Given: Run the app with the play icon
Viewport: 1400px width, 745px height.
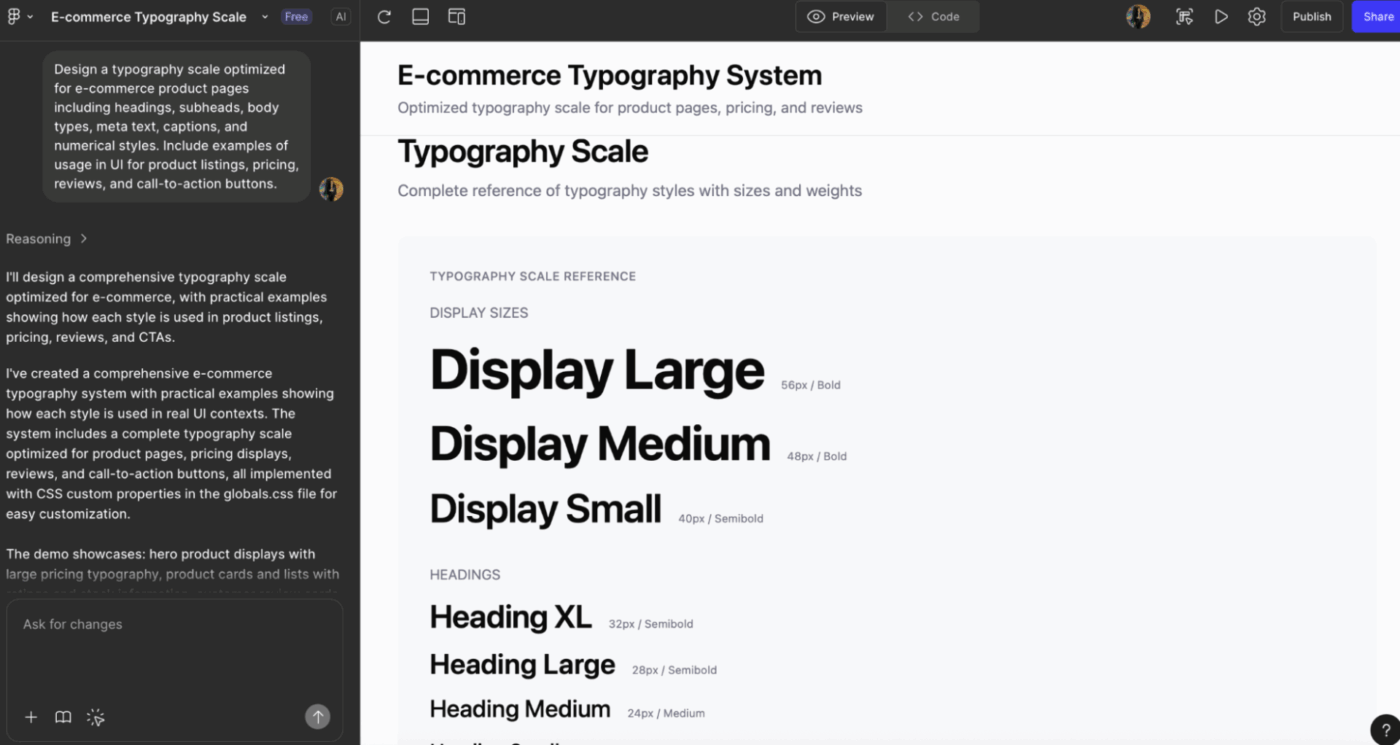Looking at the screenshot, I should pos(1221,16).
